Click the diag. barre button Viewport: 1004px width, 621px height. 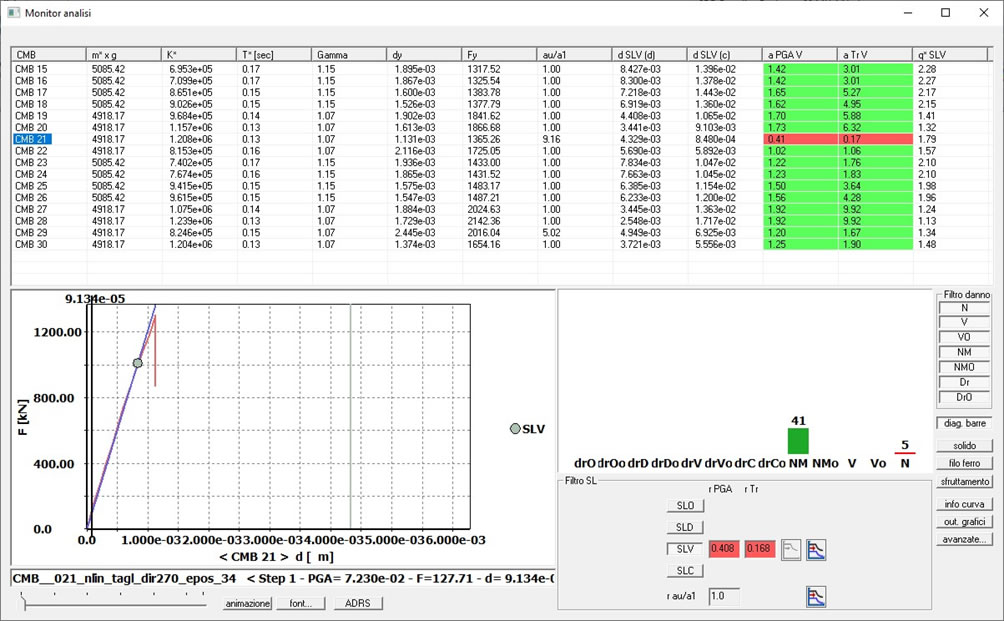tap(964, 423)
